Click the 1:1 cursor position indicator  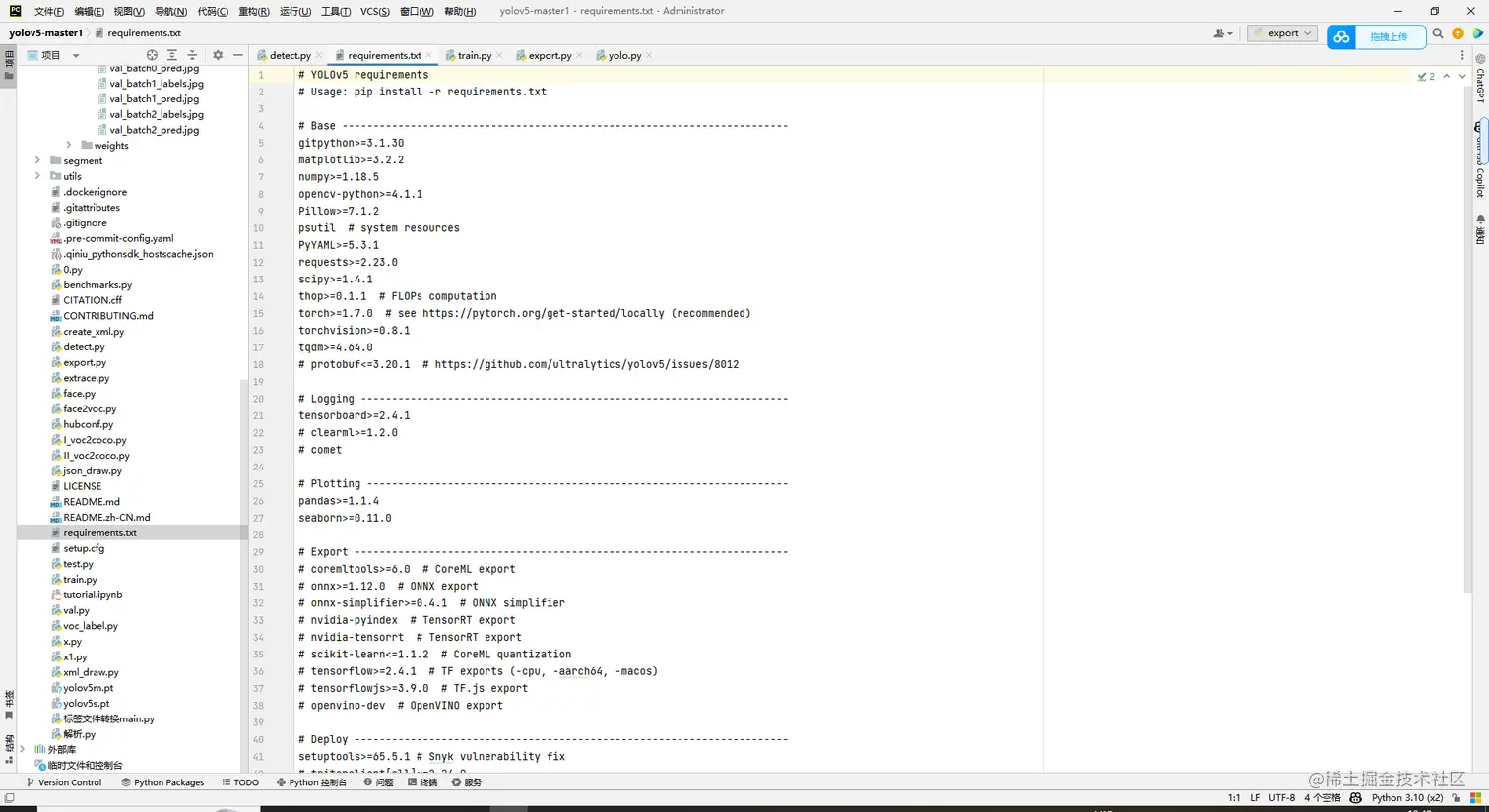(x=1234, y=798)
